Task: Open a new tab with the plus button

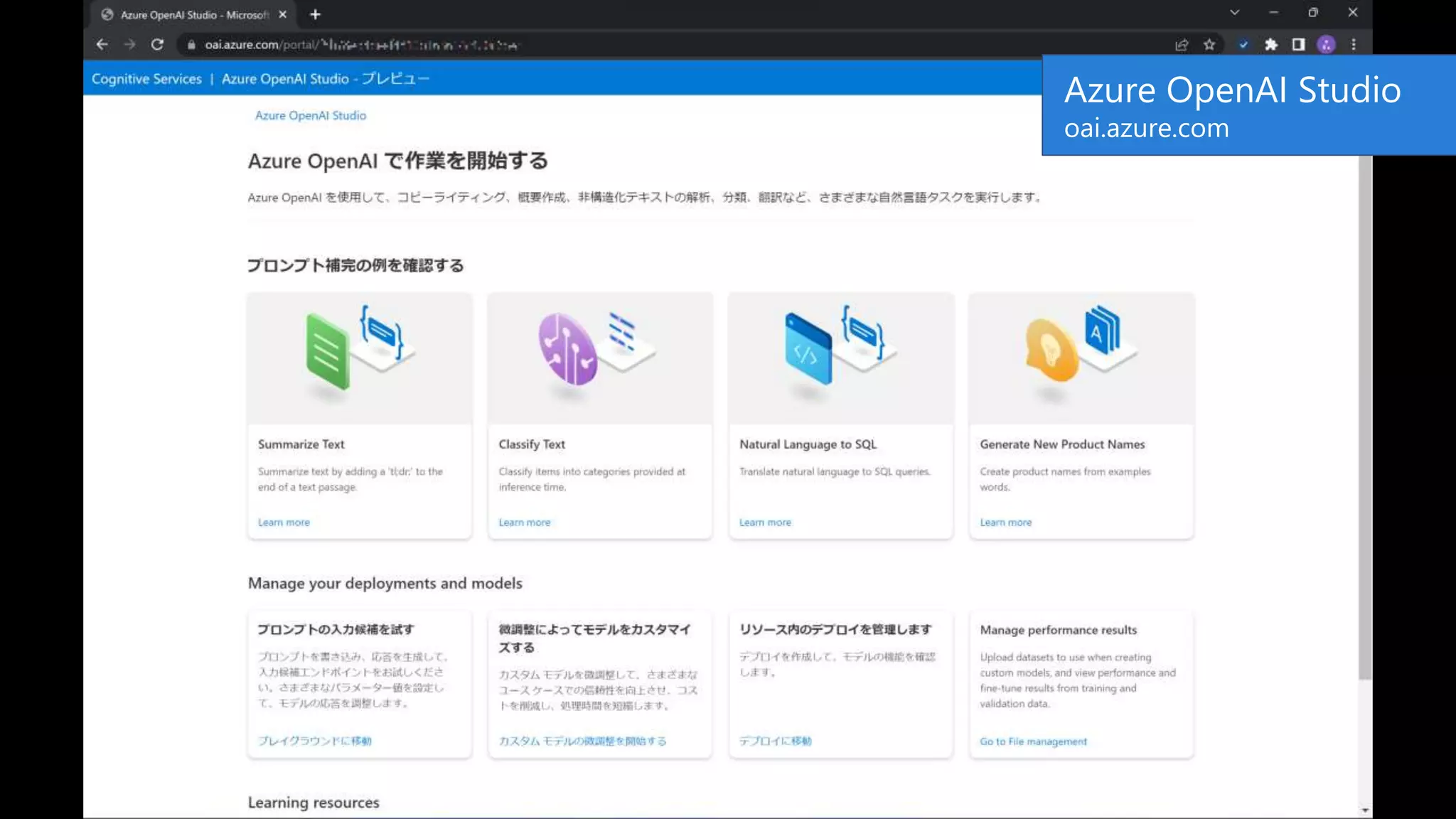Action: tap(315, 14)
